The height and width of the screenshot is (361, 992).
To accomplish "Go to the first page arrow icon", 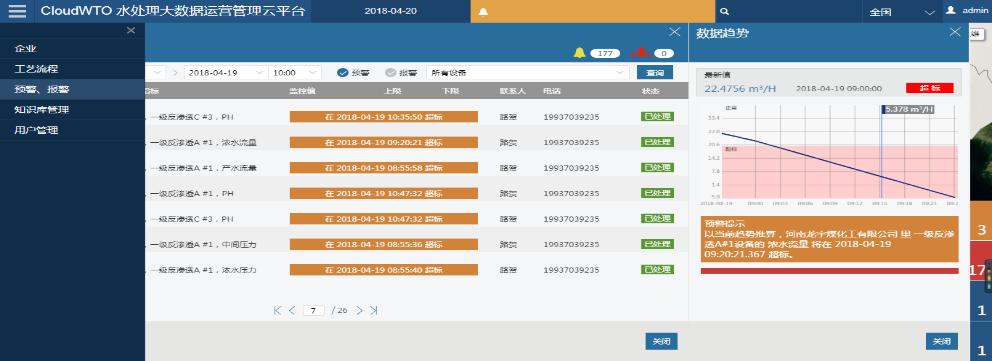I will (278, 310).
